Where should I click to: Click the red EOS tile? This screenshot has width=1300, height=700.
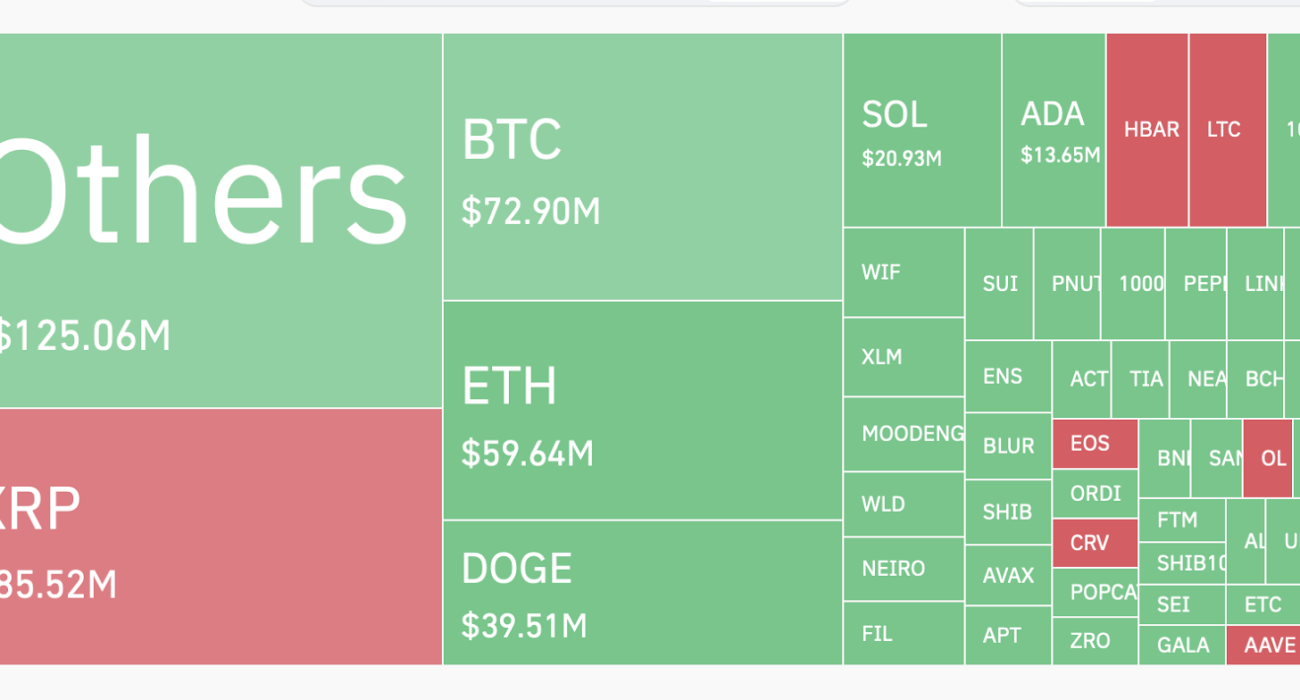1095,443
